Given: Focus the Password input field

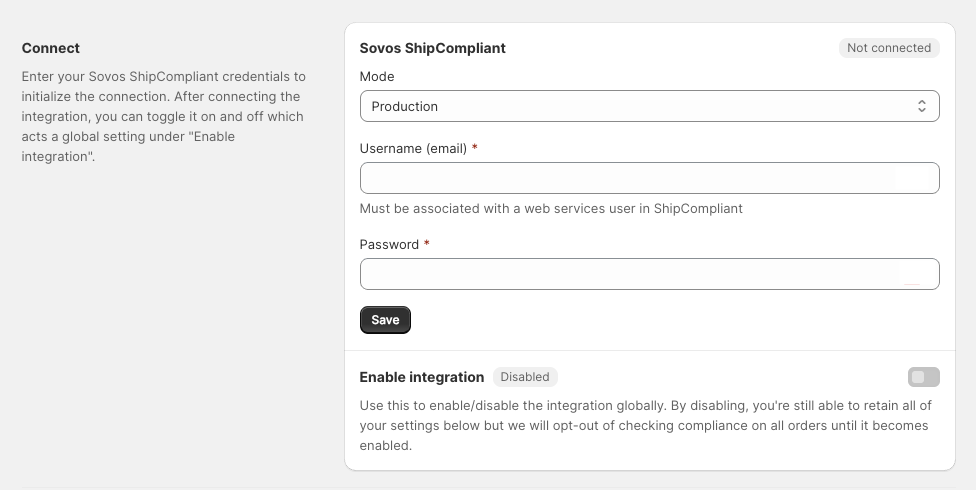Looking at the screenshot, I should pyautogui.click(x=649, y=274).
